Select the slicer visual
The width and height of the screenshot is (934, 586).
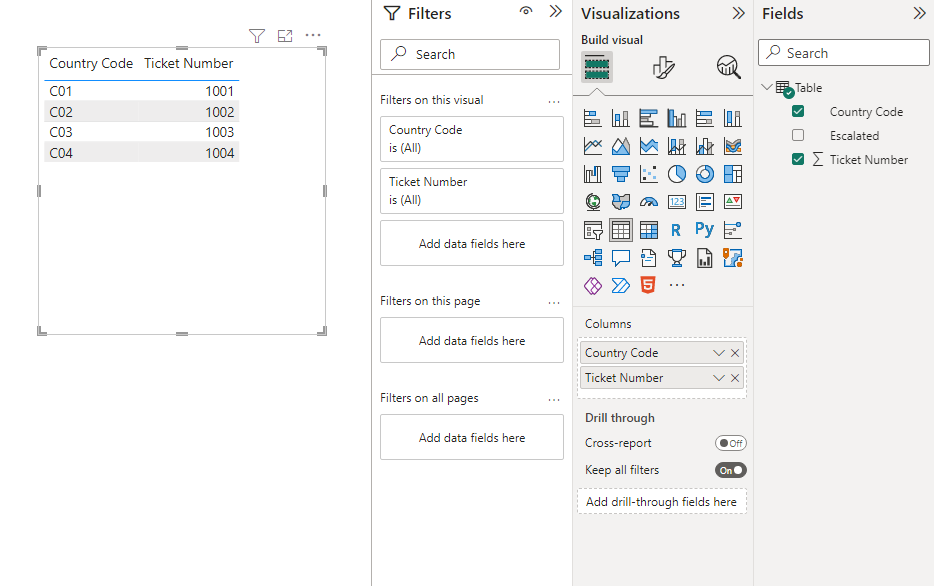[x=593, y=230]
